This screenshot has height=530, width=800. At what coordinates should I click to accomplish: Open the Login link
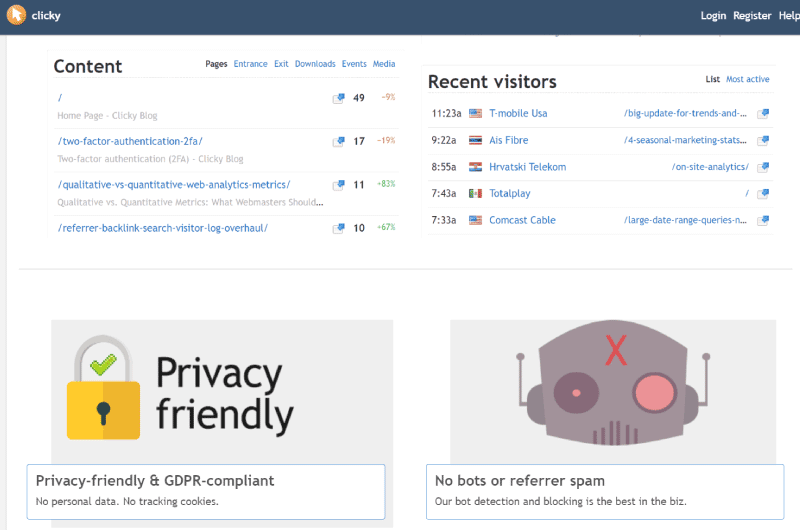(x=713, y=16)
